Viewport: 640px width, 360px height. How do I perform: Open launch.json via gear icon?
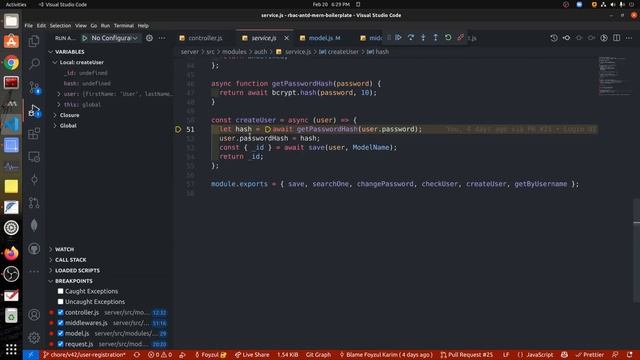(x=149, y=38)
